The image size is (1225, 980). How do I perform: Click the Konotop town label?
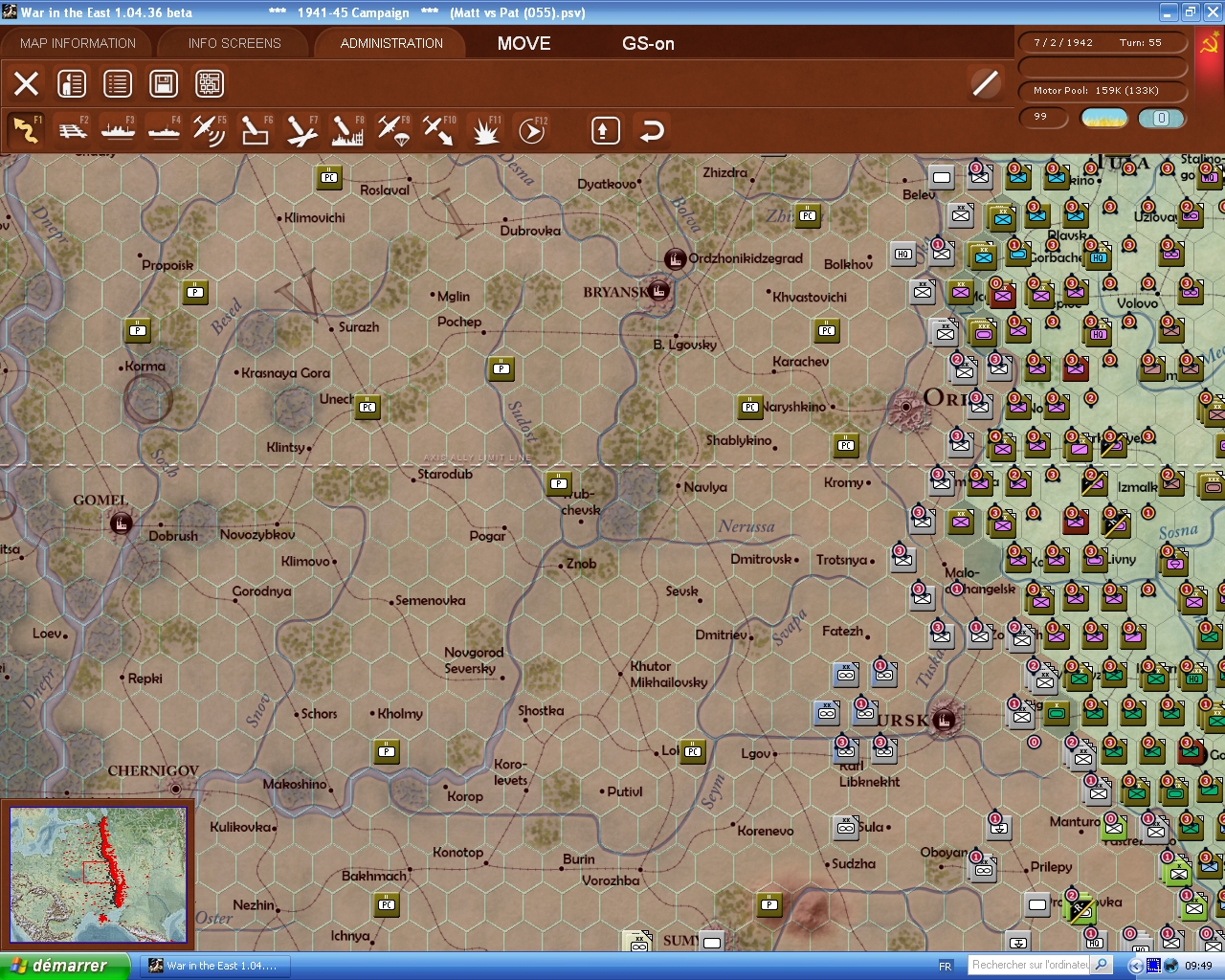pyautogui.click(x=458, y=852)
